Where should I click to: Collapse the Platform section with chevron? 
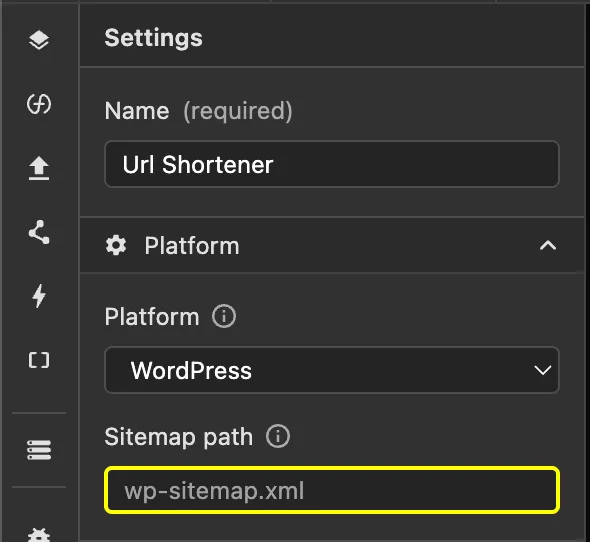click(548, 245)
